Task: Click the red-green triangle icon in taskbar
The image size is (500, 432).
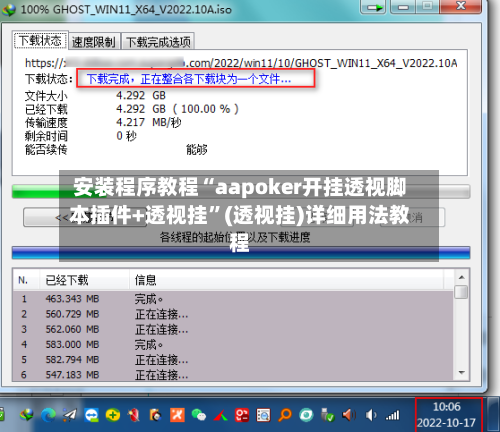Action: click(220, 416)
